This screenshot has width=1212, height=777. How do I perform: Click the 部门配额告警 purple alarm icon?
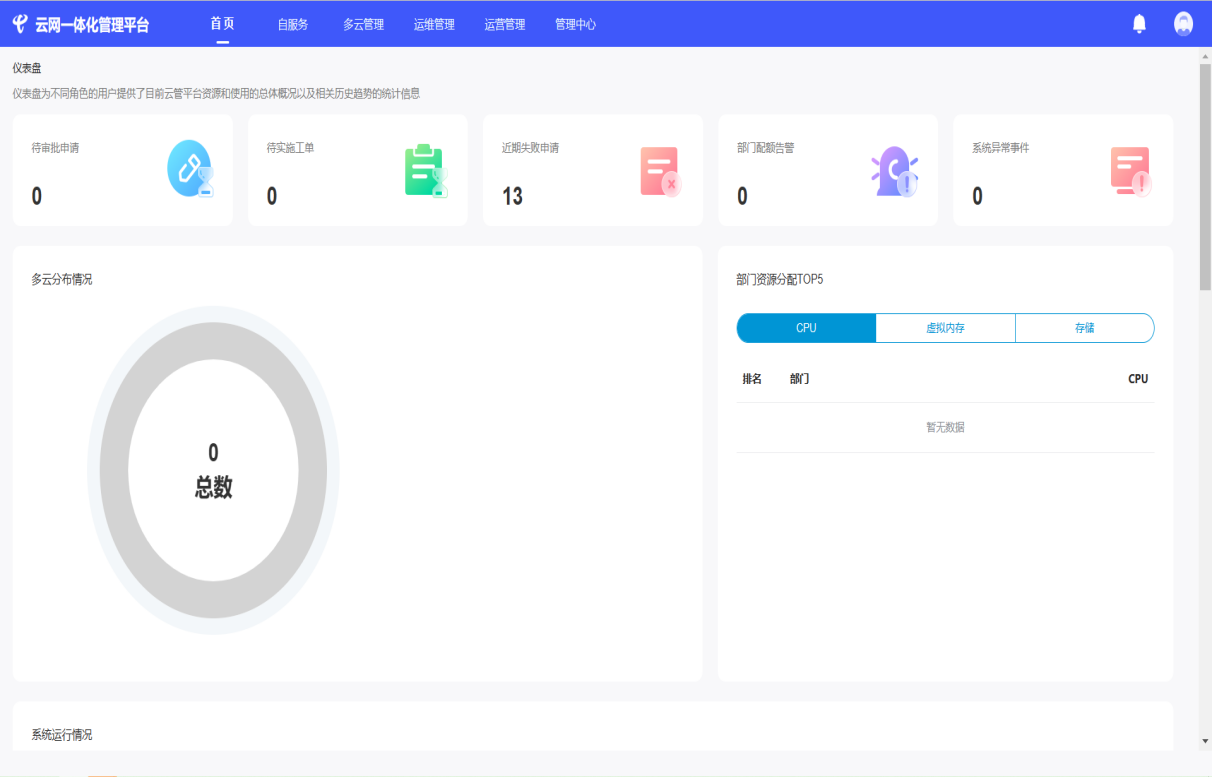(x=894, y=171)
